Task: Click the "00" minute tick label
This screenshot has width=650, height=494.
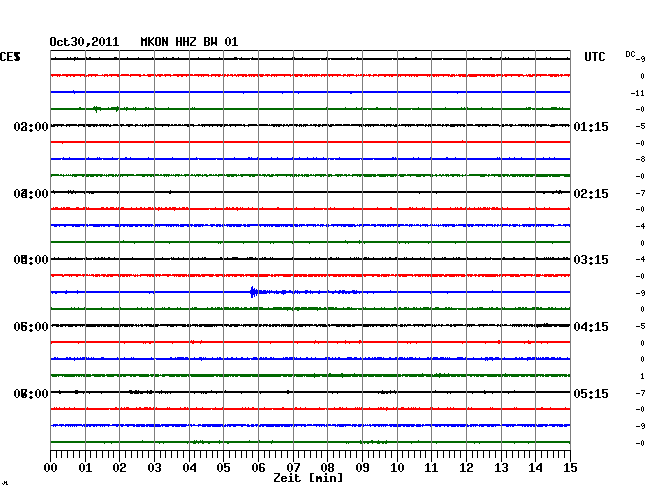Action: pyautogui.click(x=51, y=468)
